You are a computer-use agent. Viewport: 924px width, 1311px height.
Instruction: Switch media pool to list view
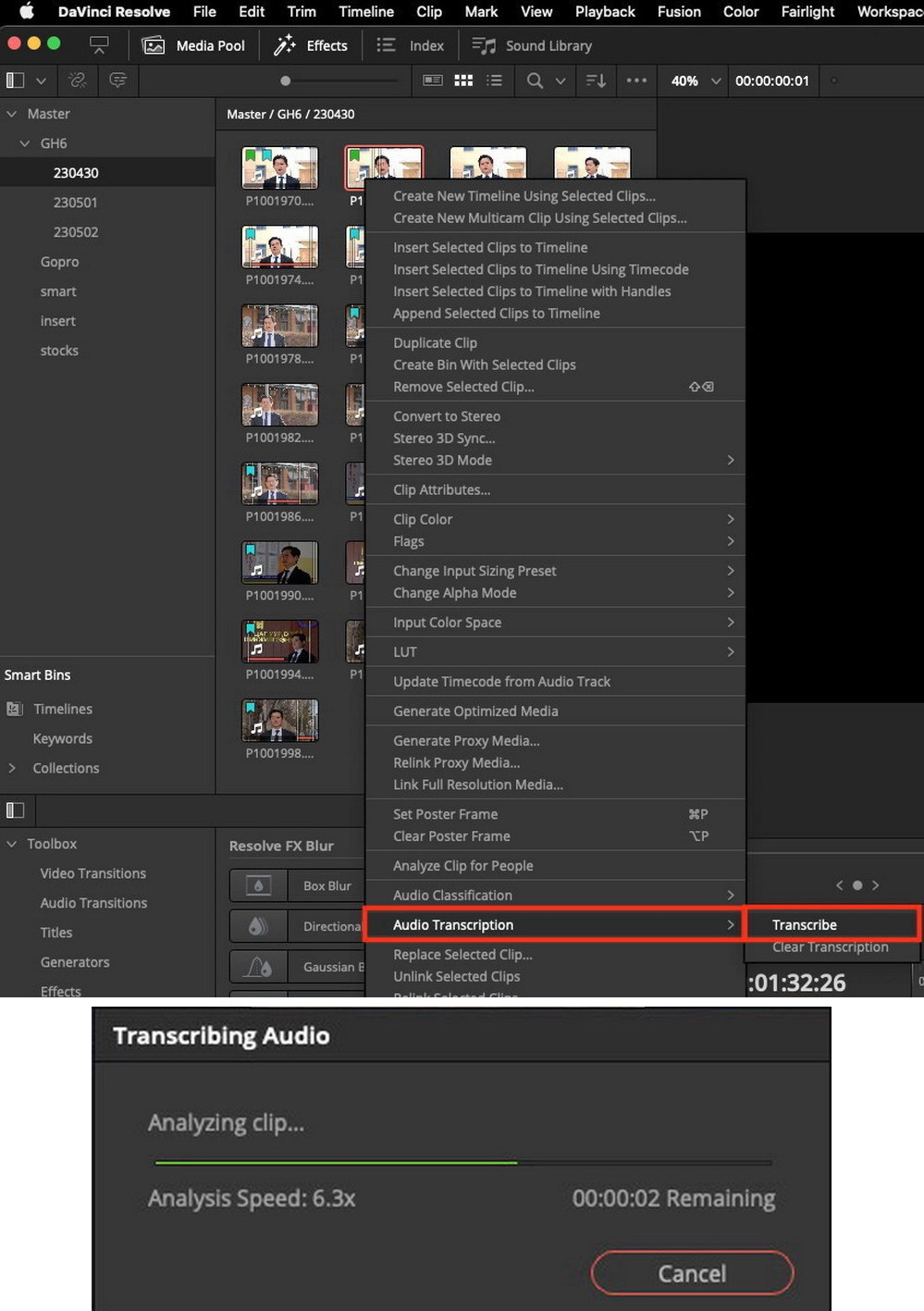click(x=495, y=80)
